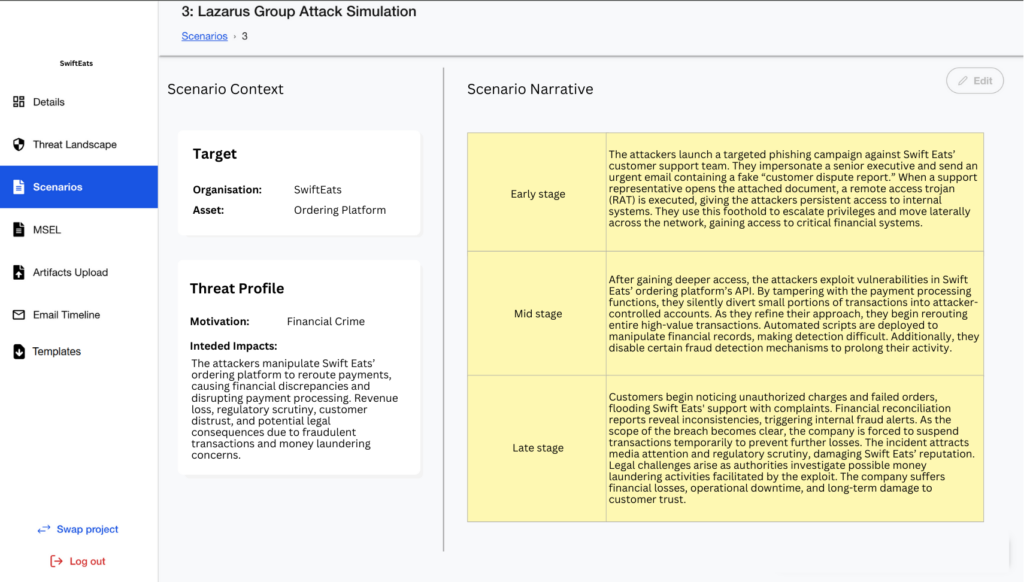Click the Threat Landscape shield icon
Viewport: 1024px width, 582px height.
18,145
